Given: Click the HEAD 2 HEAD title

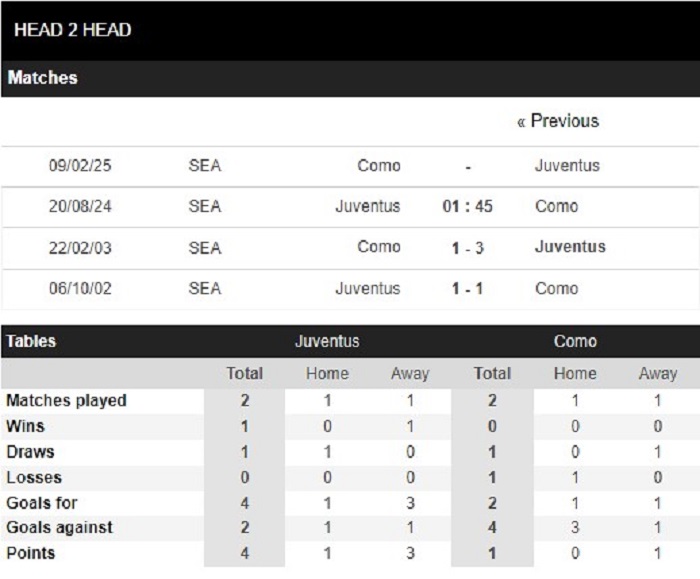Looking at the screenshot, I should (x=73, y=30).
